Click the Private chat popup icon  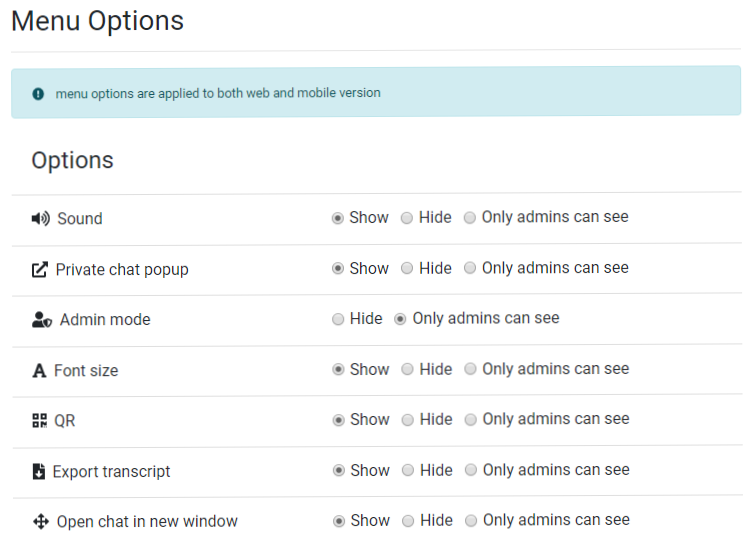coord(40,270)
